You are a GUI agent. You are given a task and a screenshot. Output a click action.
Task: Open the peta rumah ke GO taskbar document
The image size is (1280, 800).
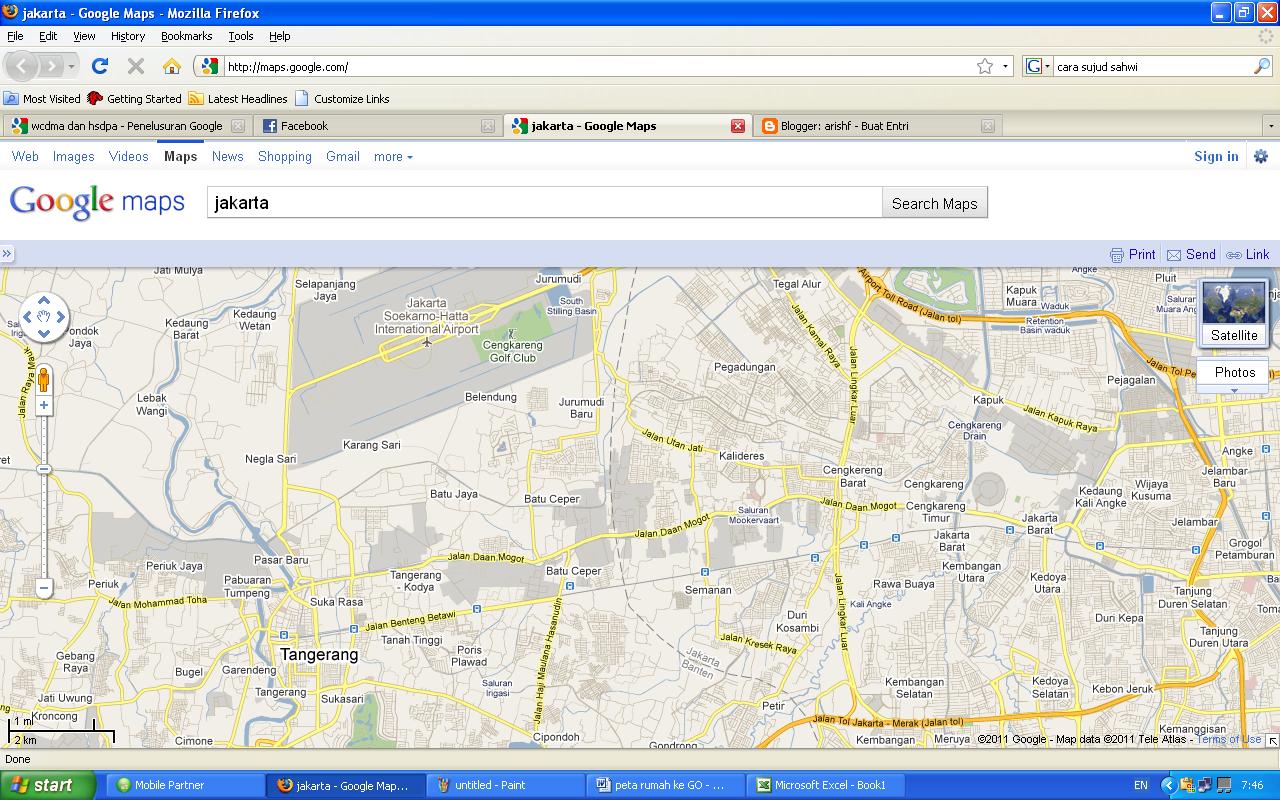click(x=665, y=785)
